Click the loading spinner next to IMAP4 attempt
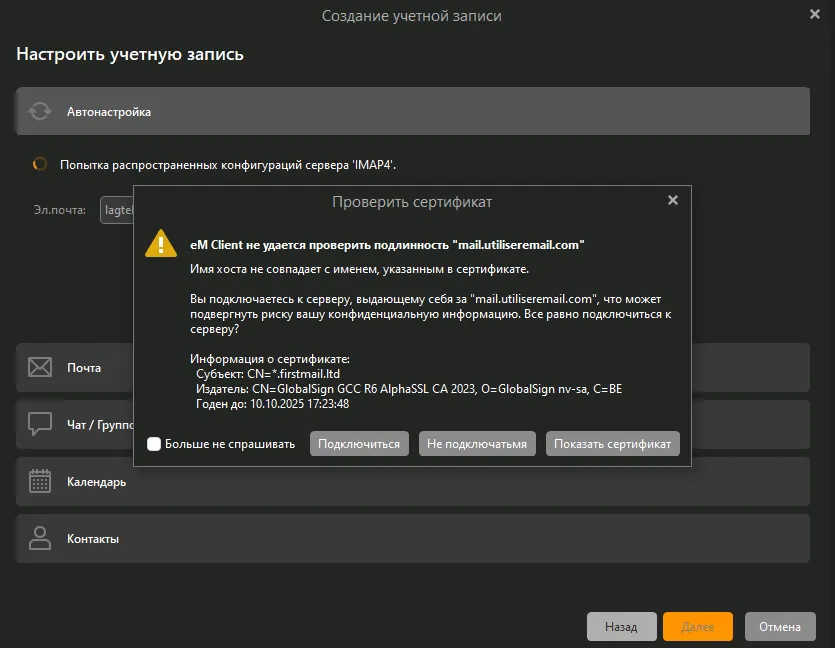 pyautogui.click(x=40, y=164)
